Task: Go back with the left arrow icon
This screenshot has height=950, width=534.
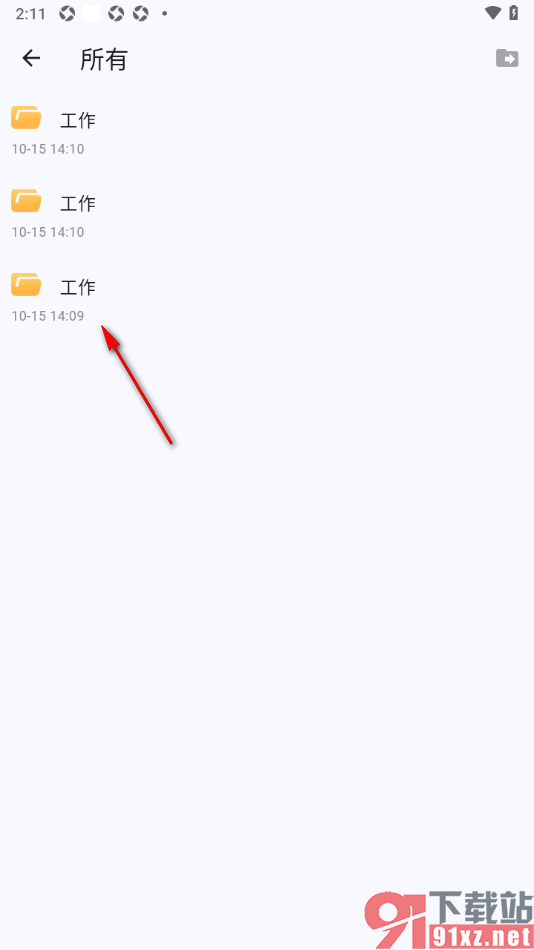Action: [31, 58]
